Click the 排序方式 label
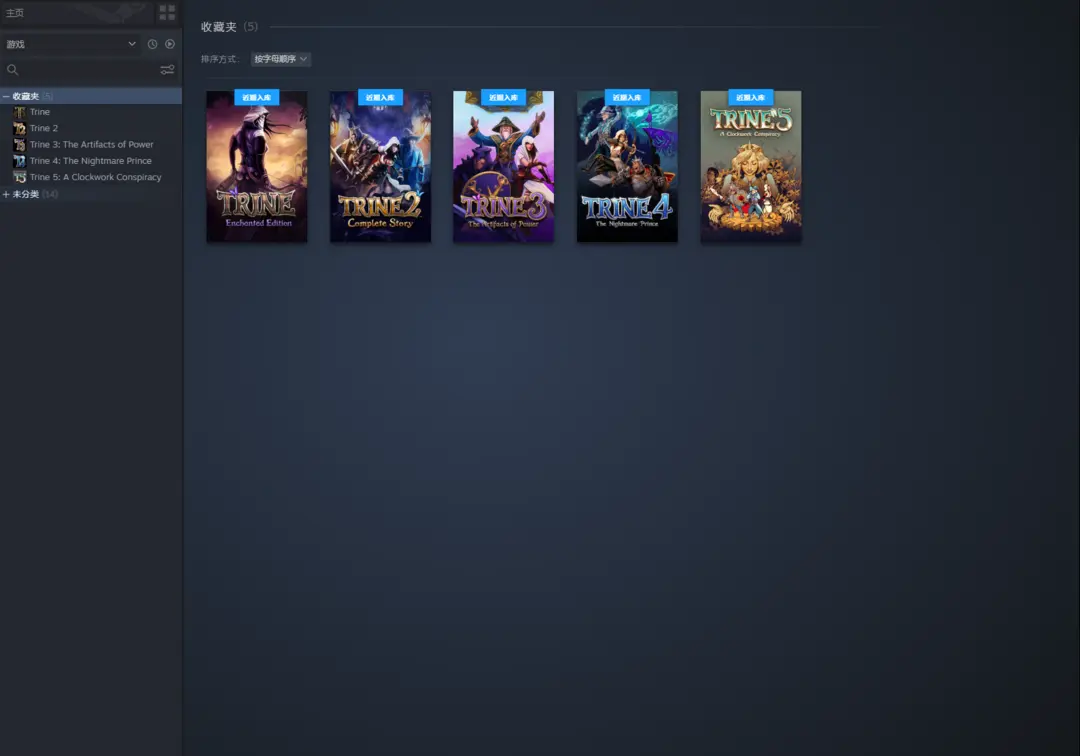 220,59
